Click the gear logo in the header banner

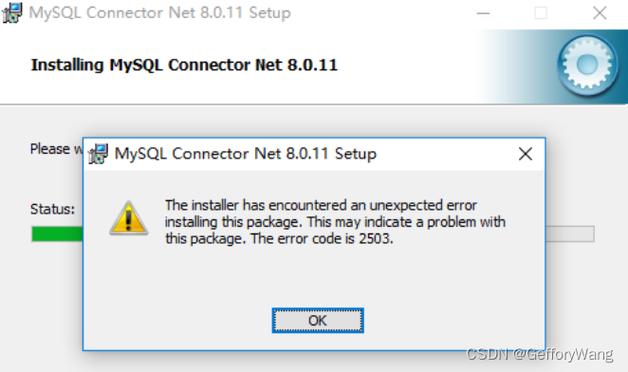pos(588,65)
